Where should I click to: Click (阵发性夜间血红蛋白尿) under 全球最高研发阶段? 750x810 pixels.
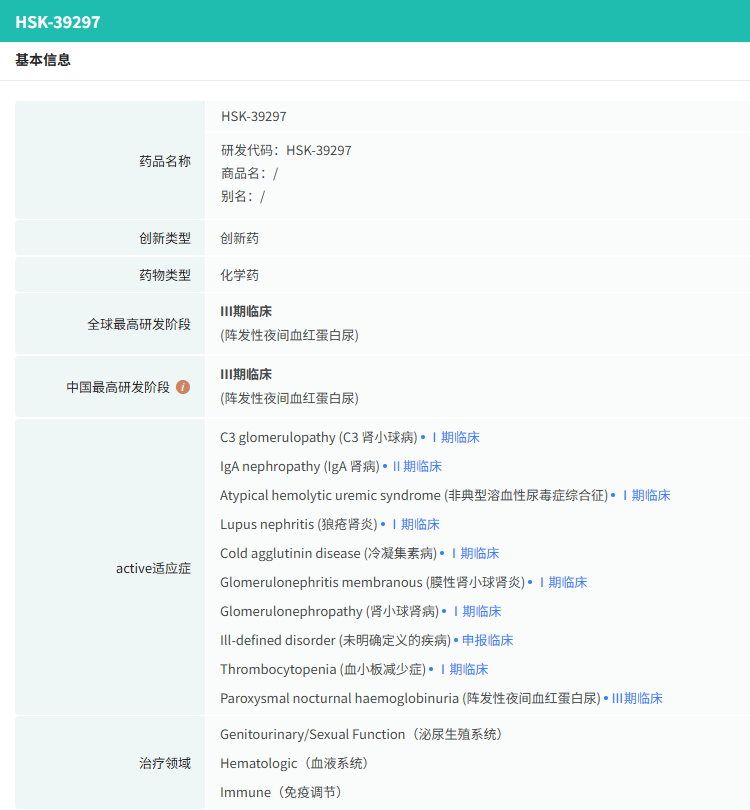pyautogui.click(x=289, y=335)
